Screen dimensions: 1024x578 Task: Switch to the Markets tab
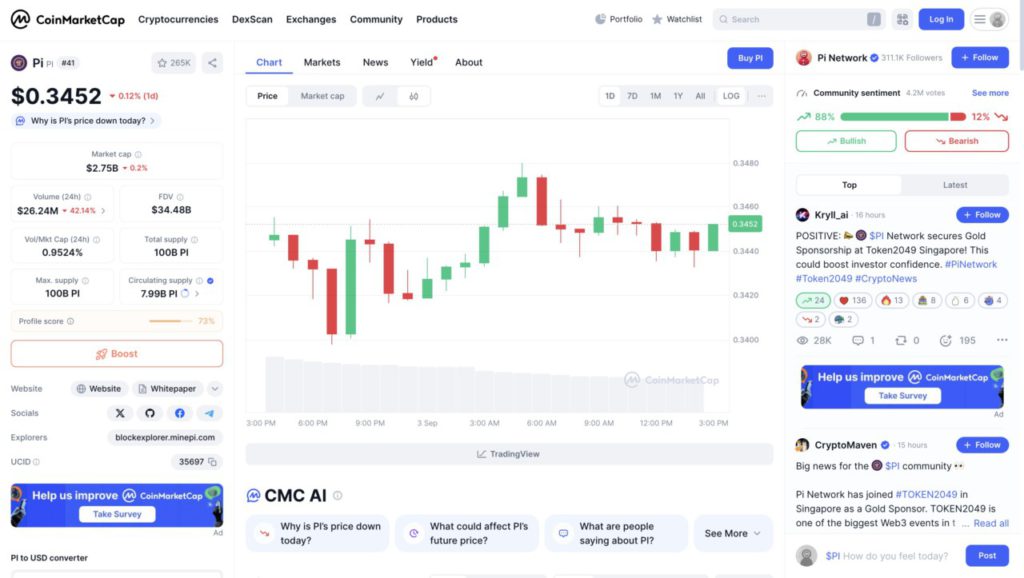point(322,62)
